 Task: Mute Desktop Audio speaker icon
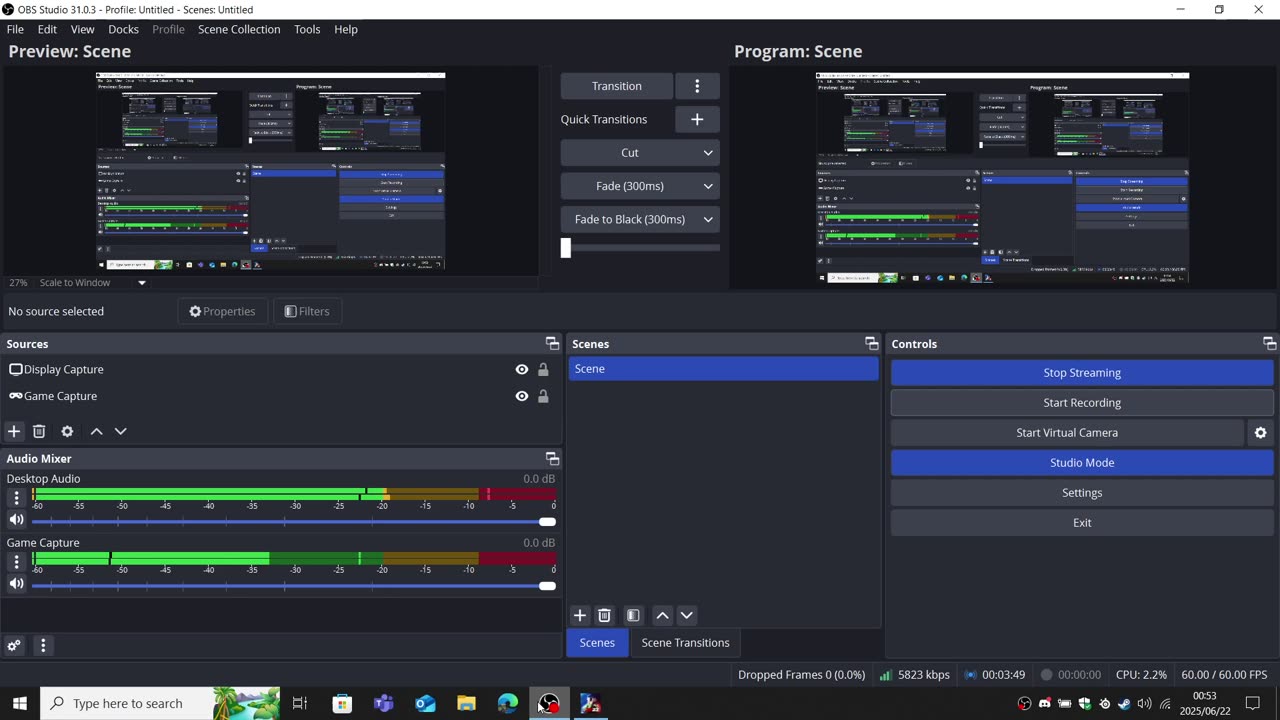(16, 520)
